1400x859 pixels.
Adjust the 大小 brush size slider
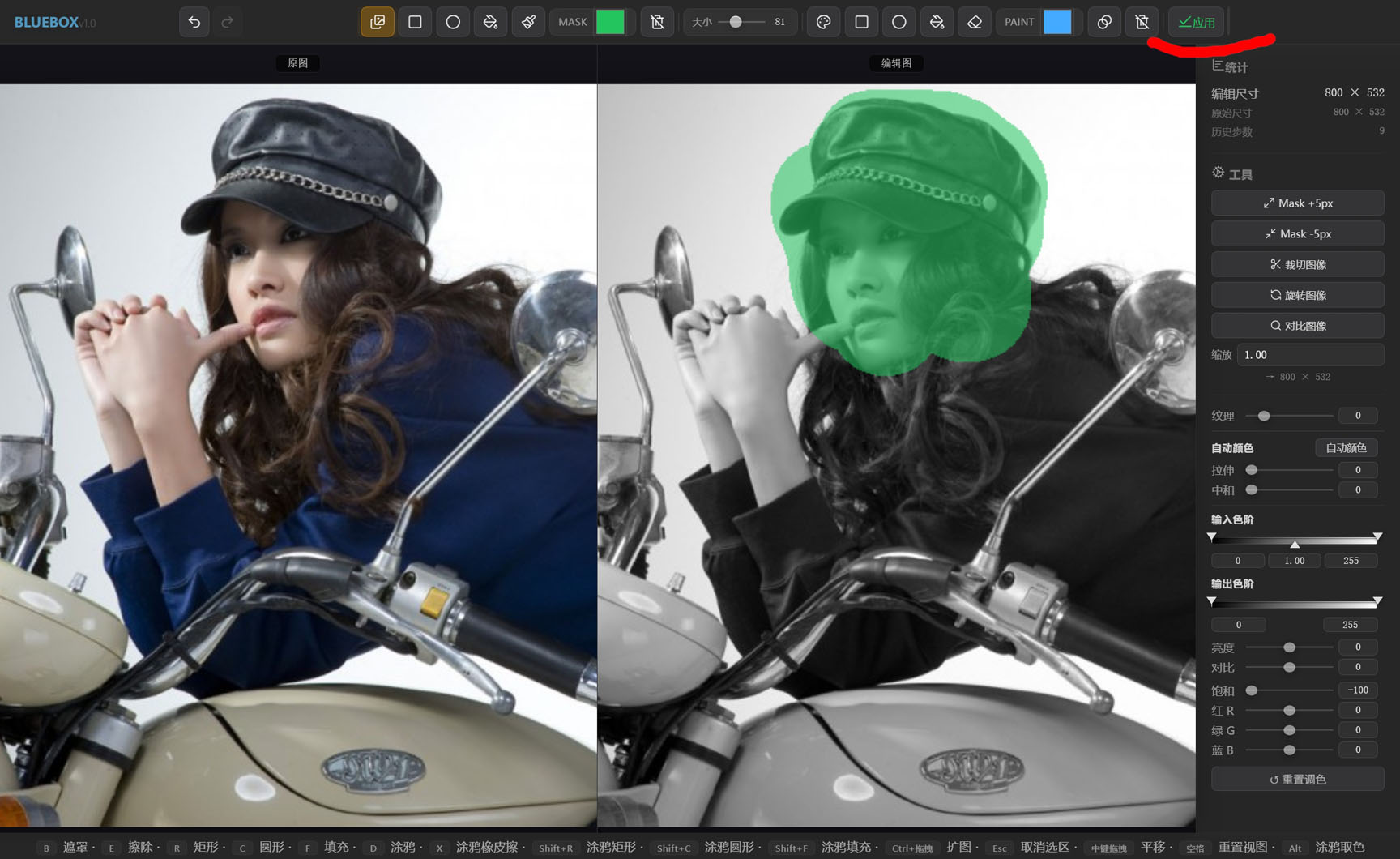(x=741, y=22)
